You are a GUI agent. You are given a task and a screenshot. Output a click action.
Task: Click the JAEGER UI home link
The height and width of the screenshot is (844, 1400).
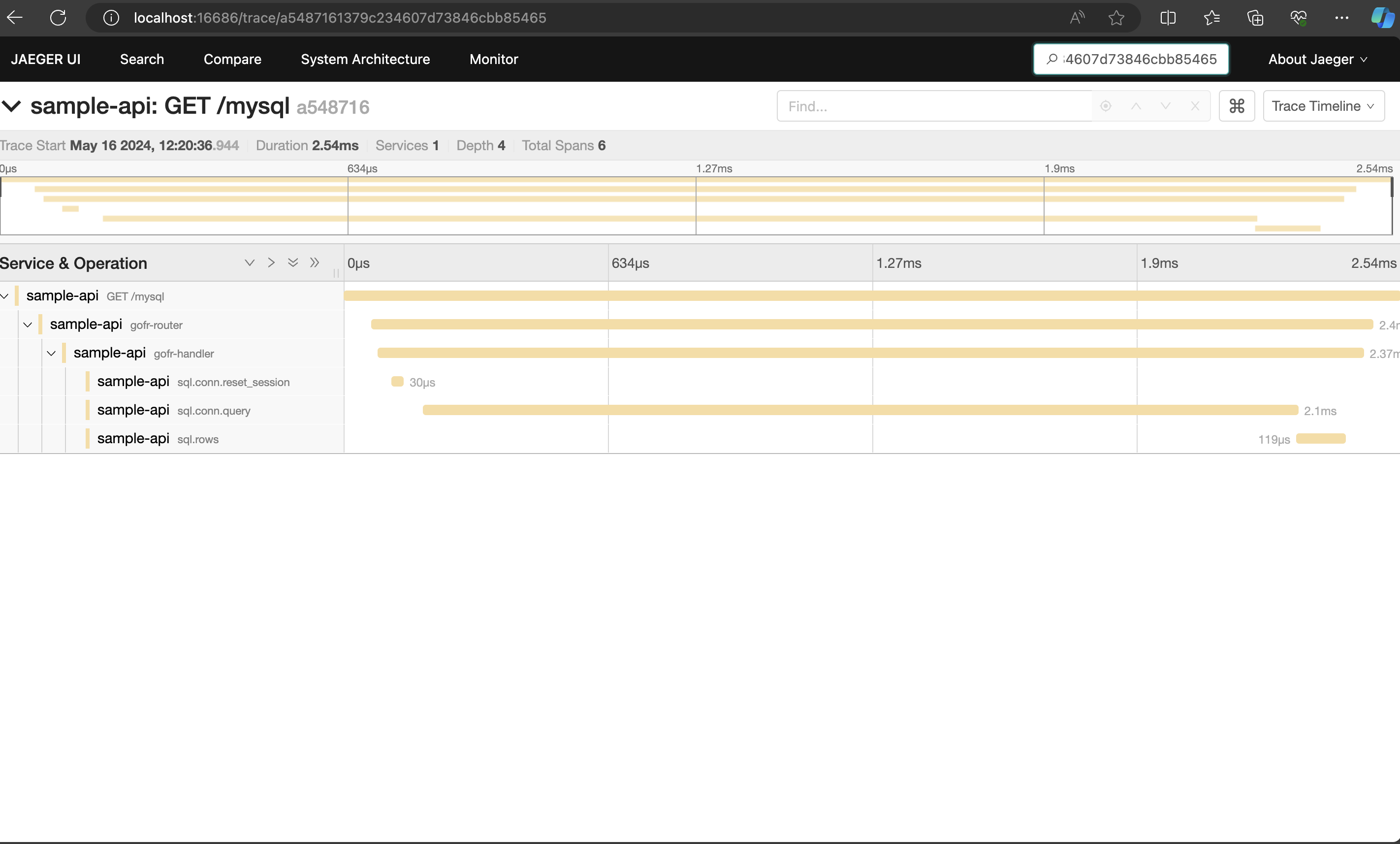(x=46, y=59)
